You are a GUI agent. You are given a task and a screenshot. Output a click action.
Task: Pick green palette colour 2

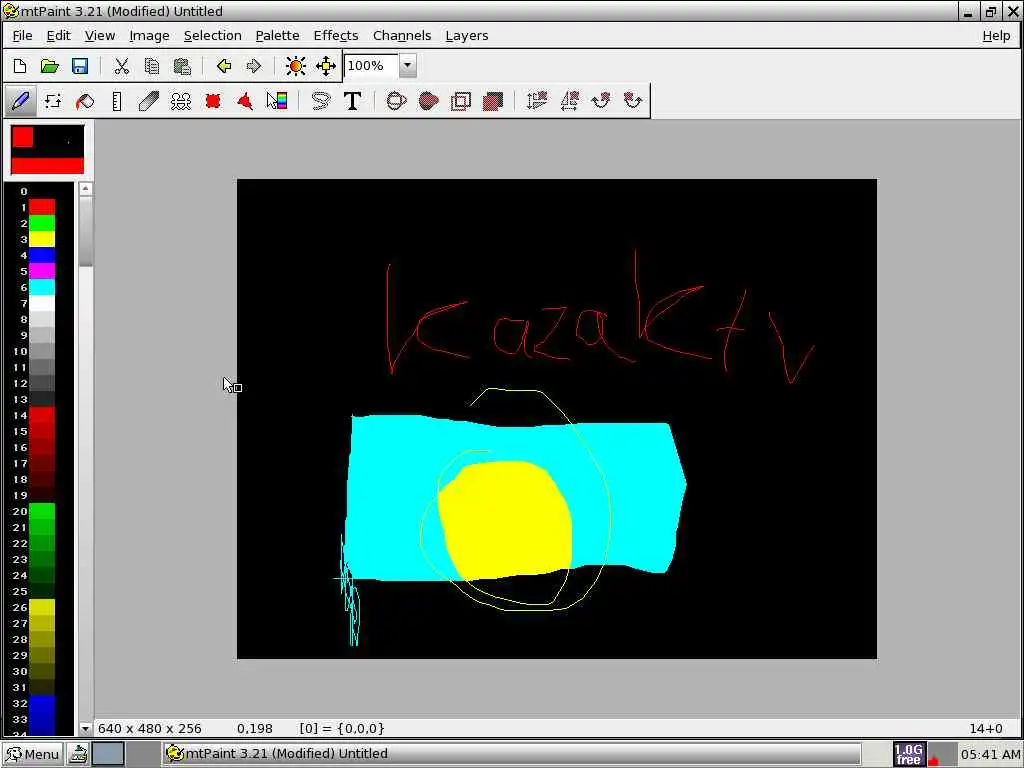coord(42,223)
